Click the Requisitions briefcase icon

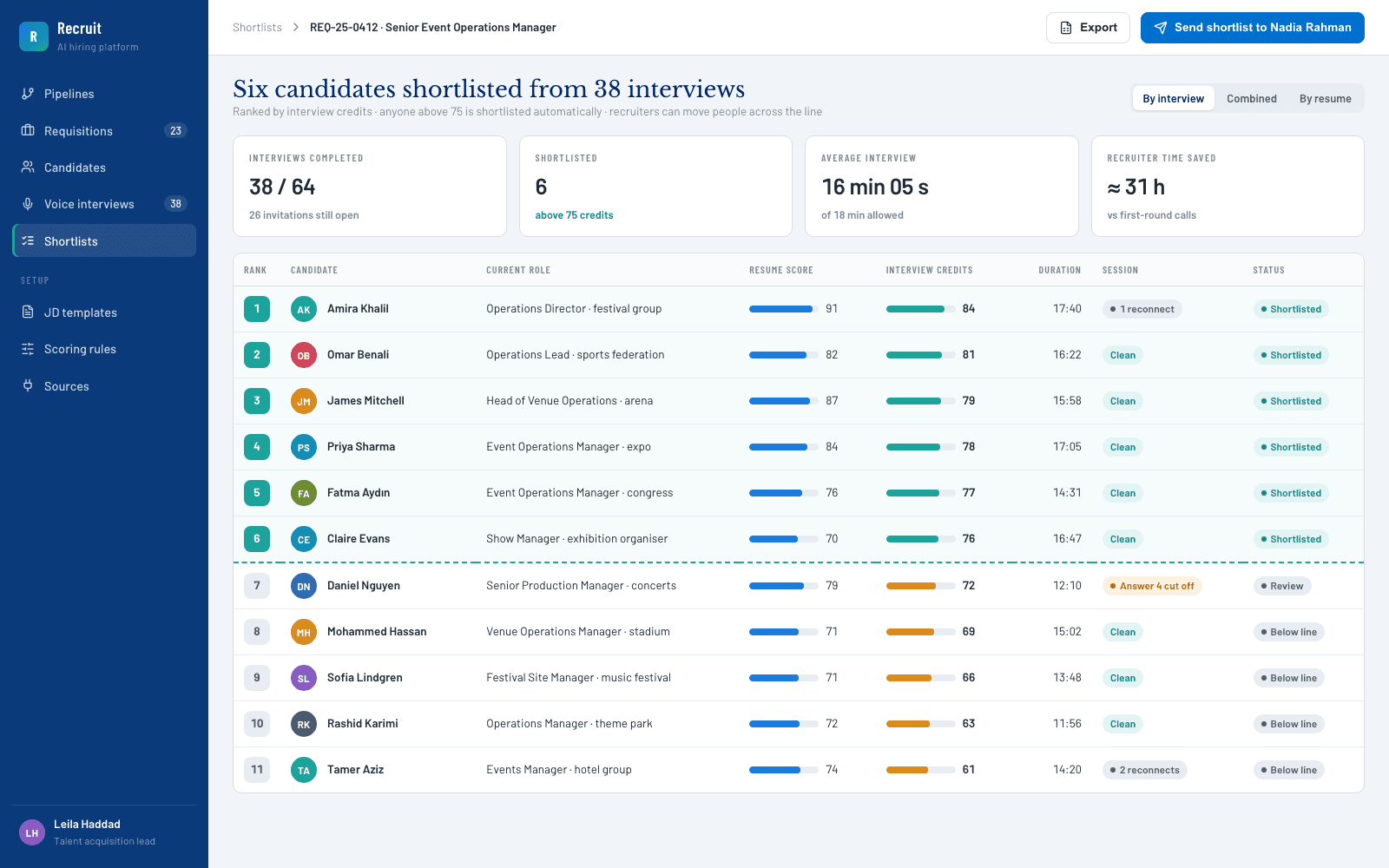[28, 130]
